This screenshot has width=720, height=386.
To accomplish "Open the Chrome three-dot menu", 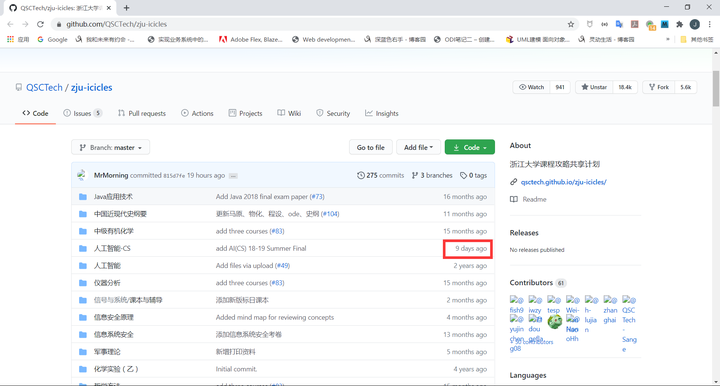I will (710, 24).
